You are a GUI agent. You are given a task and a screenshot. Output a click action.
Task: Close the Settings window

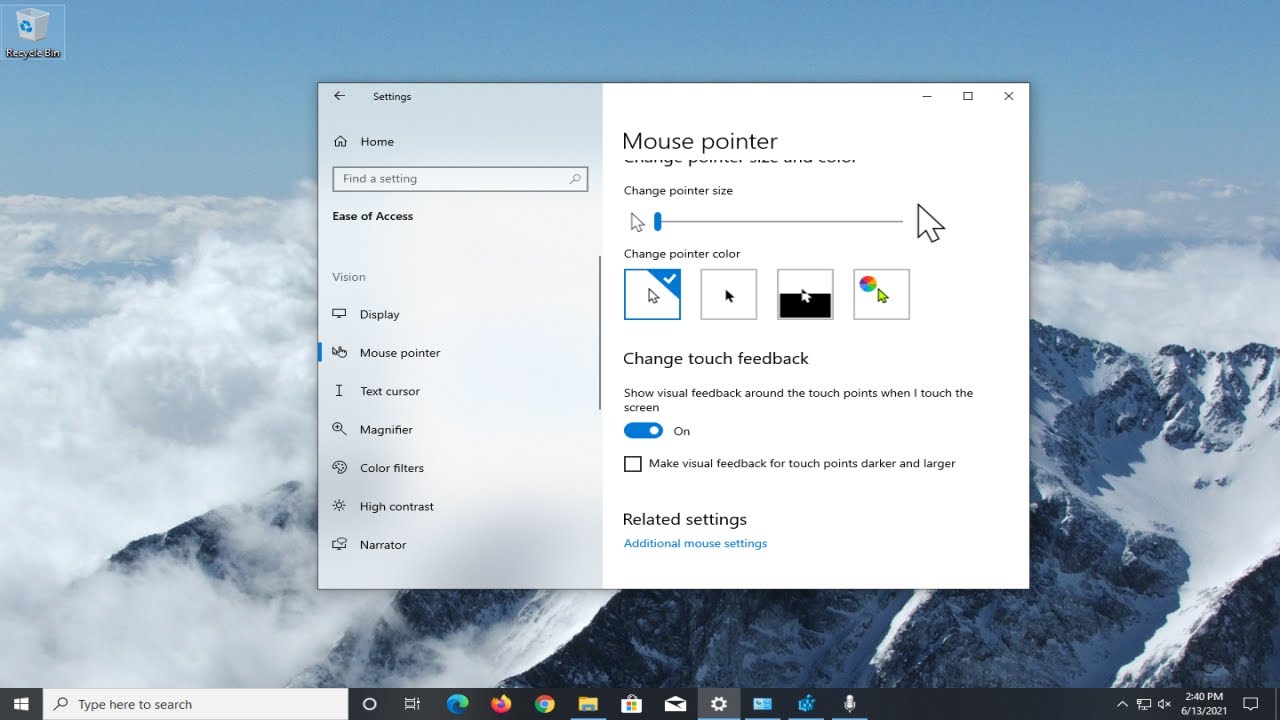click(1008, 96)
